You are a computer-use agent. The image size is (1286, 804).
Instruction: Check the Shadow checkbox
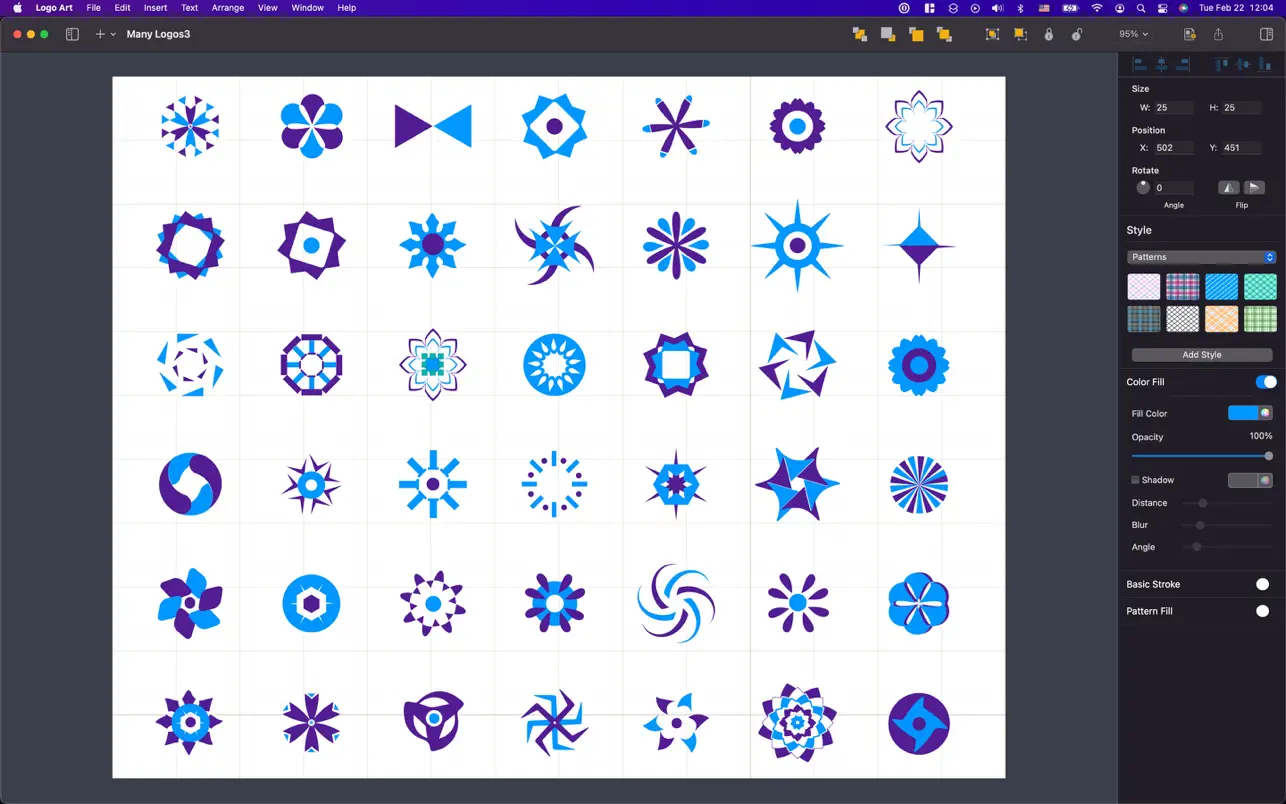tap(1135, 480)
